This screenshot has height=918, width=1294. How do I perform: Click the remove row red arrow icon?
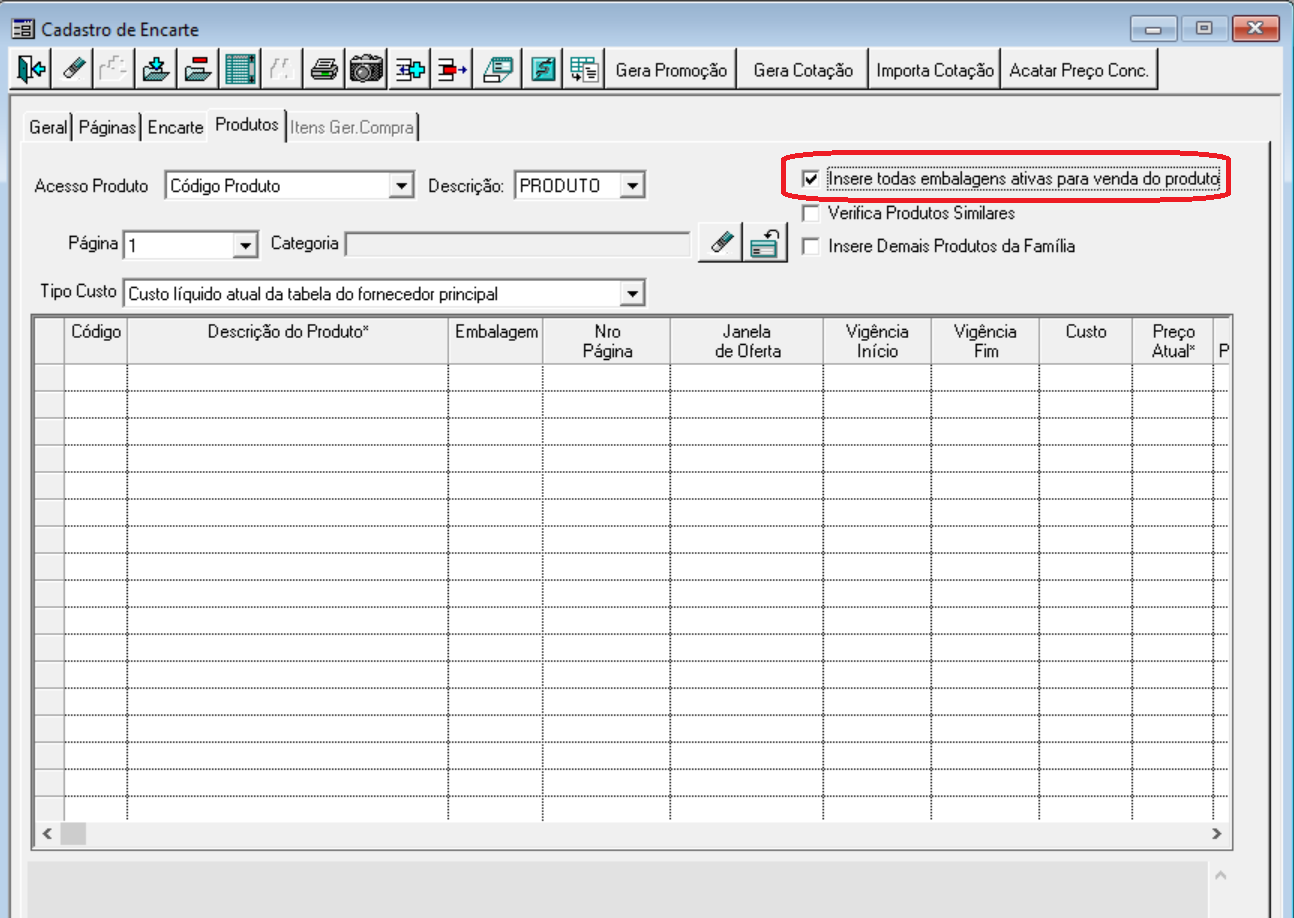pos(452,70)
